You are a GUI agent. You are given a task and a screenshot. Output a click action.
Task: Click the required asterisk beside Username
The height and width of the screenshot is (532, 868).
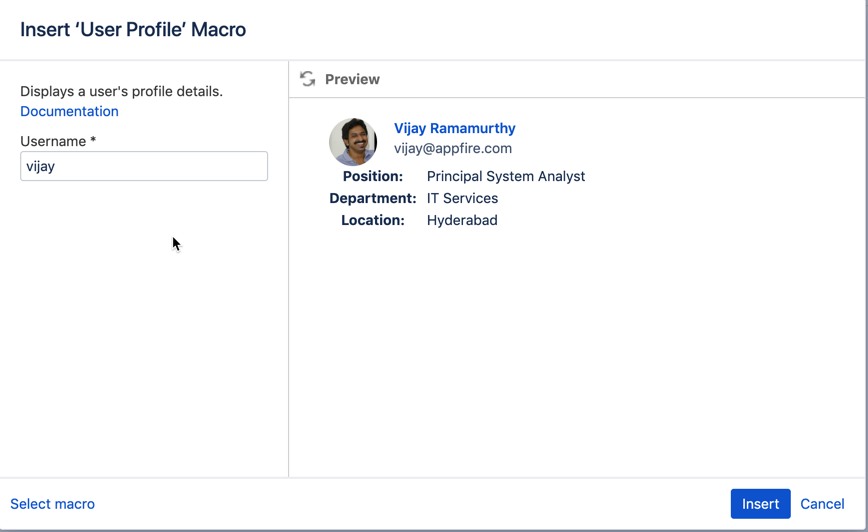click(93, 141)
